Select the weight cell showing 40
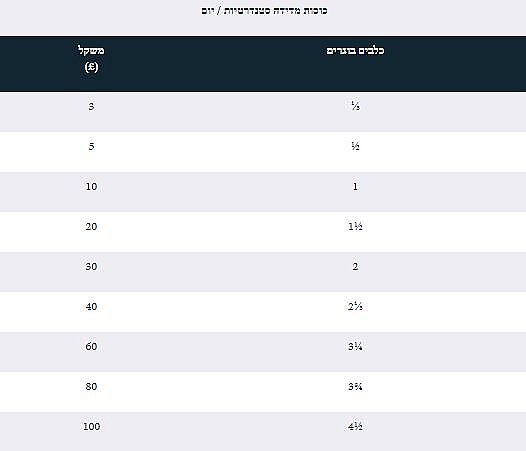Screen dimensions: 526x451 point(91,306)
